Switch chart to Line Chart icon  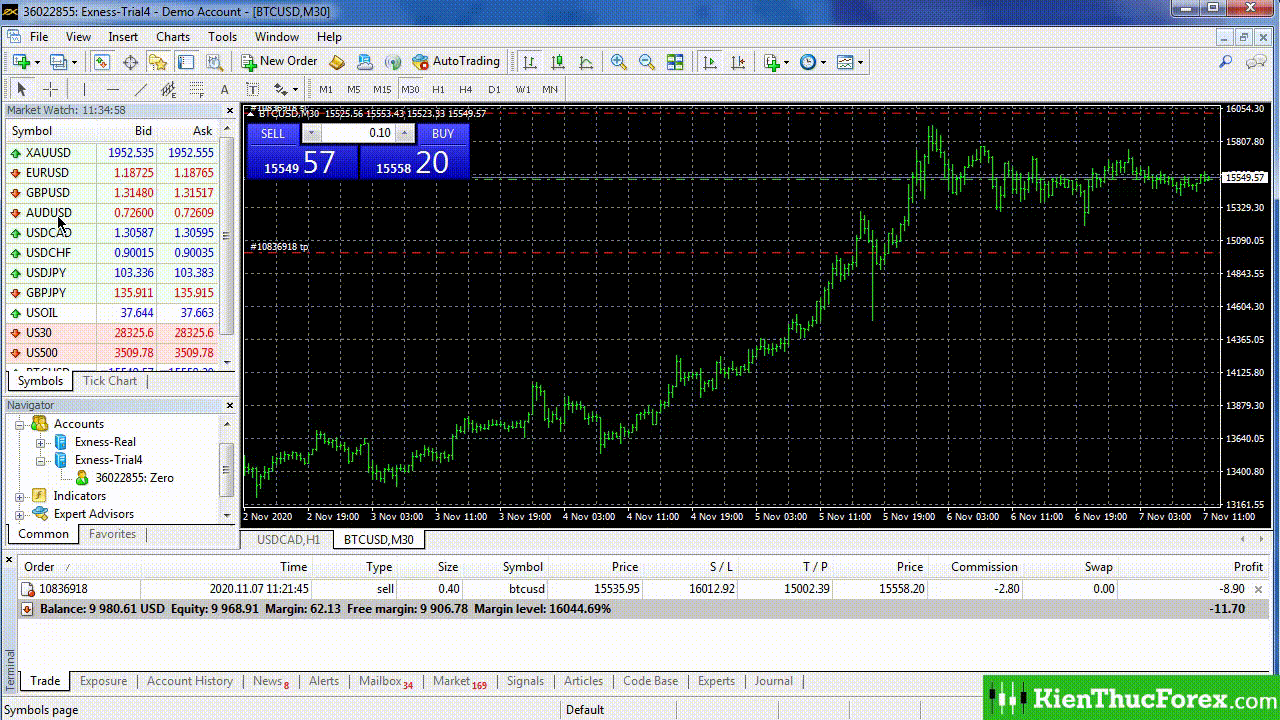pos(586,62)
